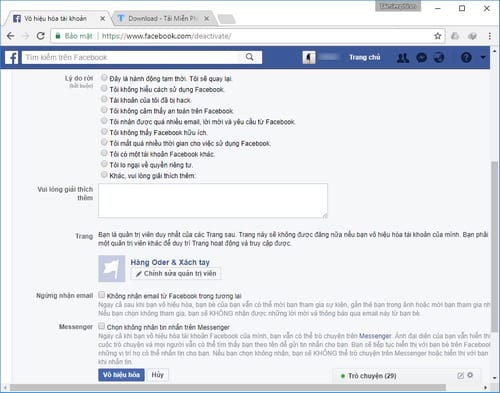The height and width of the screenshot is (393, 500).
Task: Select 'Tôi không cảm thấy an toàn' radio
Action: tap(104, 110)
